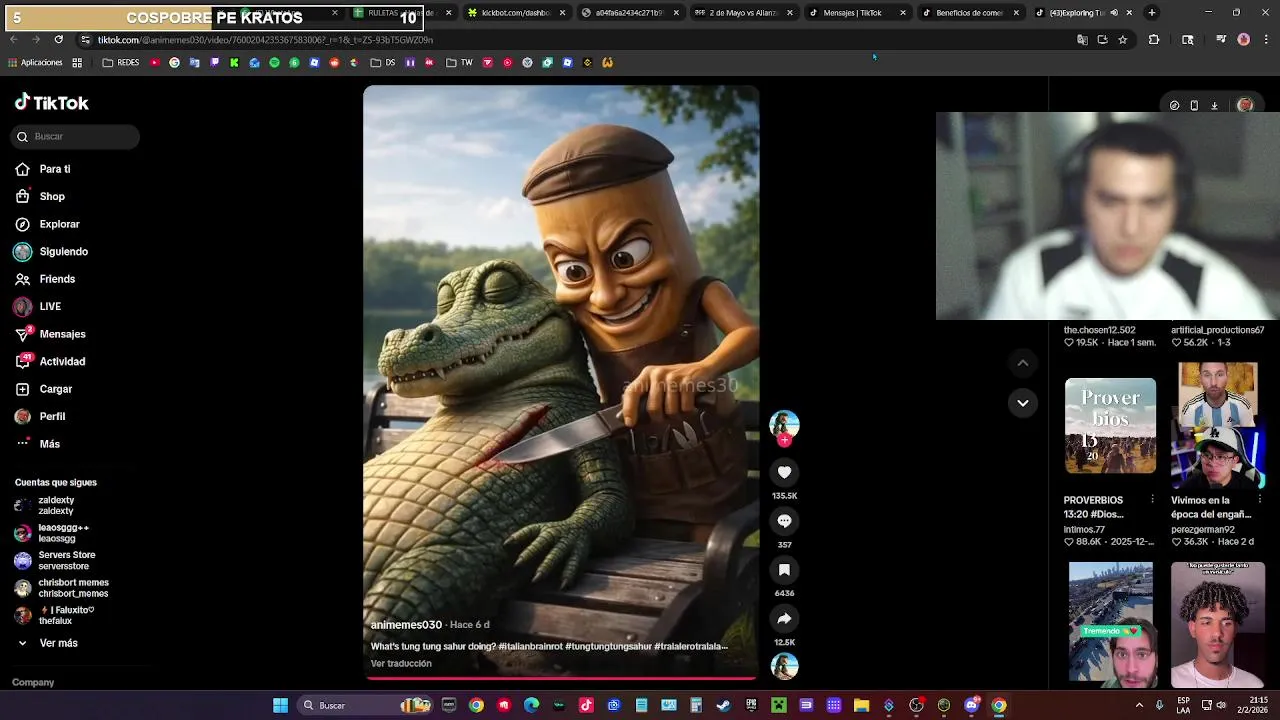Open the LIVE section
The height and width of the screenshot is (720, 1280).
(x=38, y=307)
